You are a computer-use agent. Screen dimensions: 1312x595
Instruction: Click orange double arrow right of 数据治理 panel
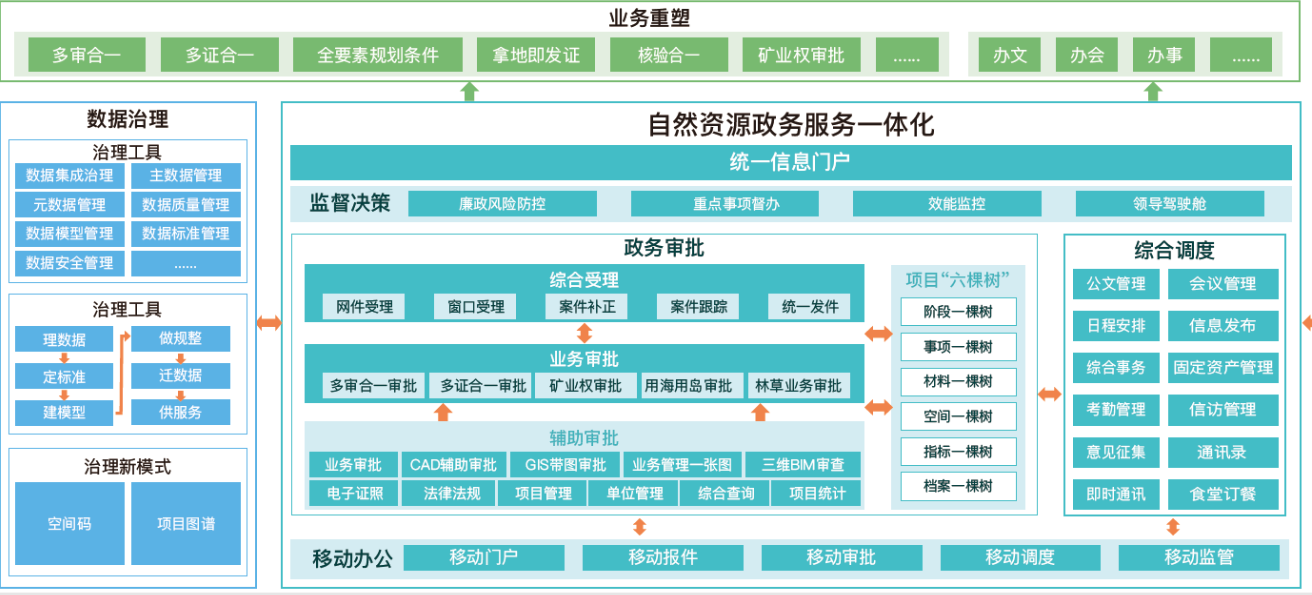(269, 322)
